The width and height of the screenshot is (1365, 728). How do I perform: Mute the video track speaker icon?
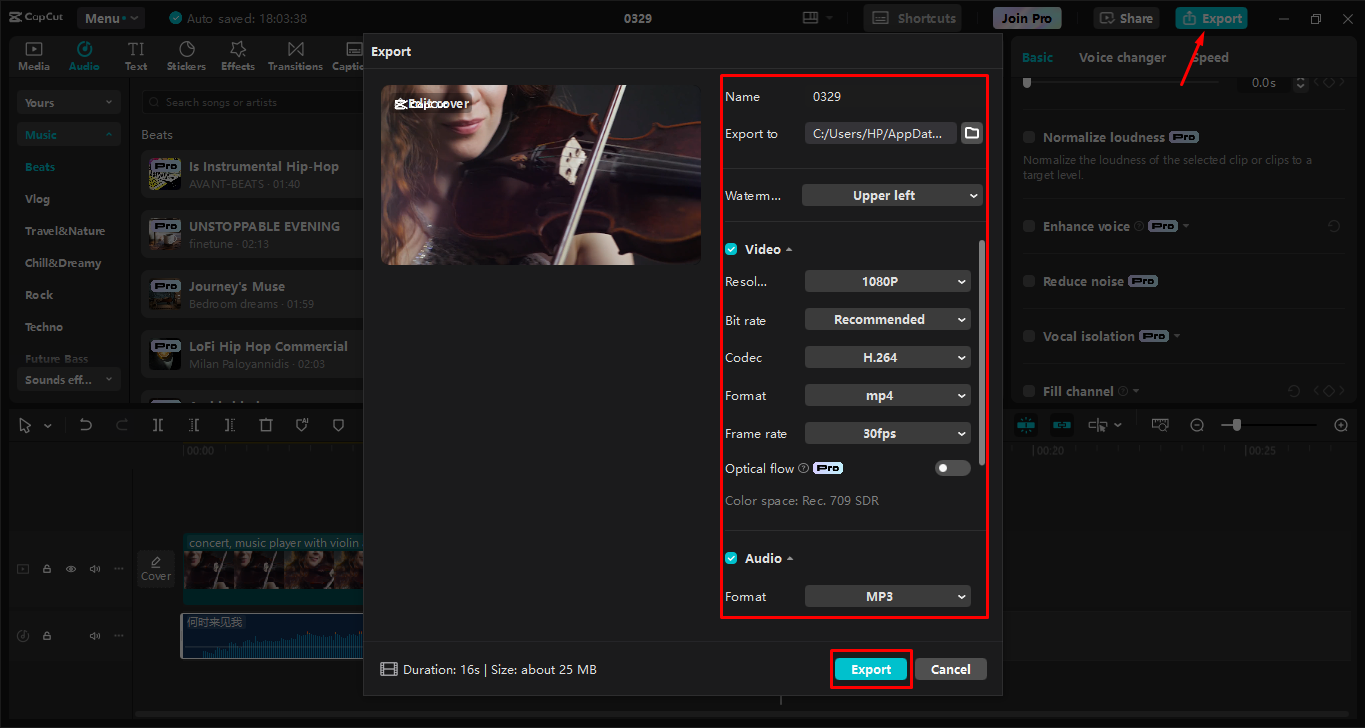(95, 569)
